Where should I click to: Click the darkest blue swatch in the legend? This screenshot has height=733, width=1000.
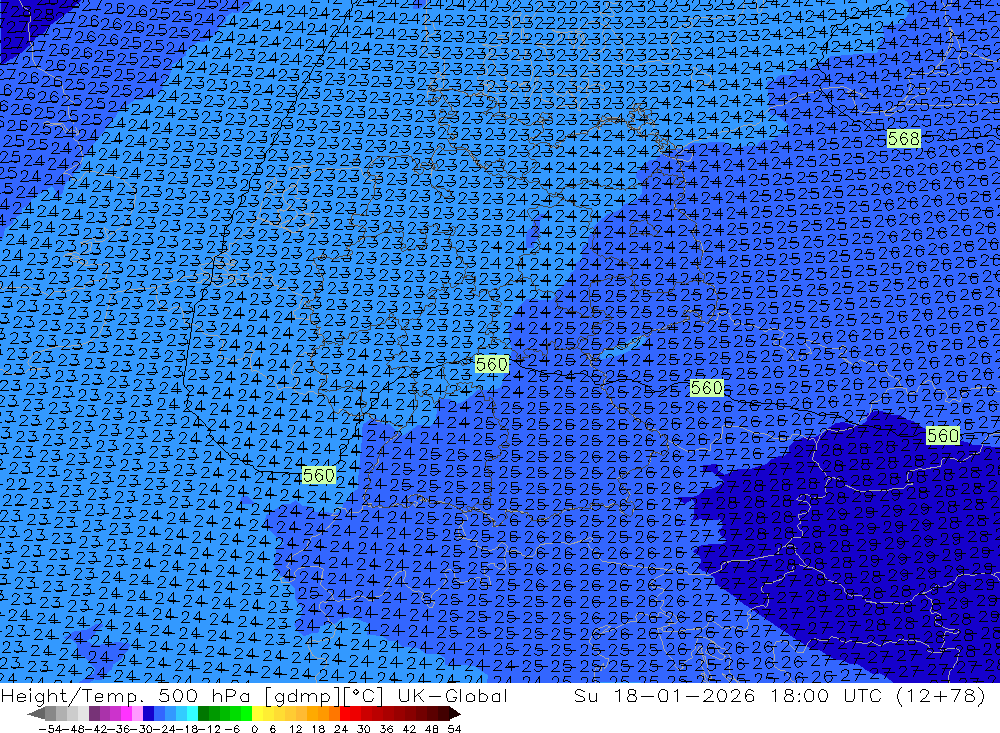(148, 713)
